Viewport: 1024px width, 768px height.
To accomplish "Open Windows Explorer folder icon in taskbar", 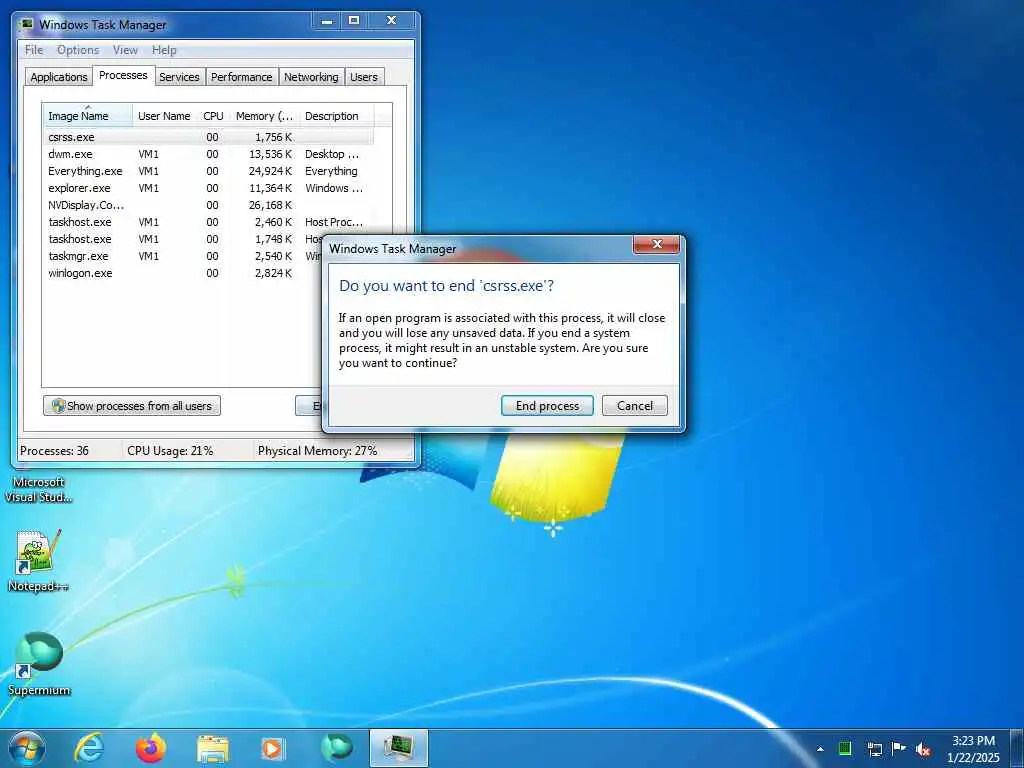I will point(213,749).
